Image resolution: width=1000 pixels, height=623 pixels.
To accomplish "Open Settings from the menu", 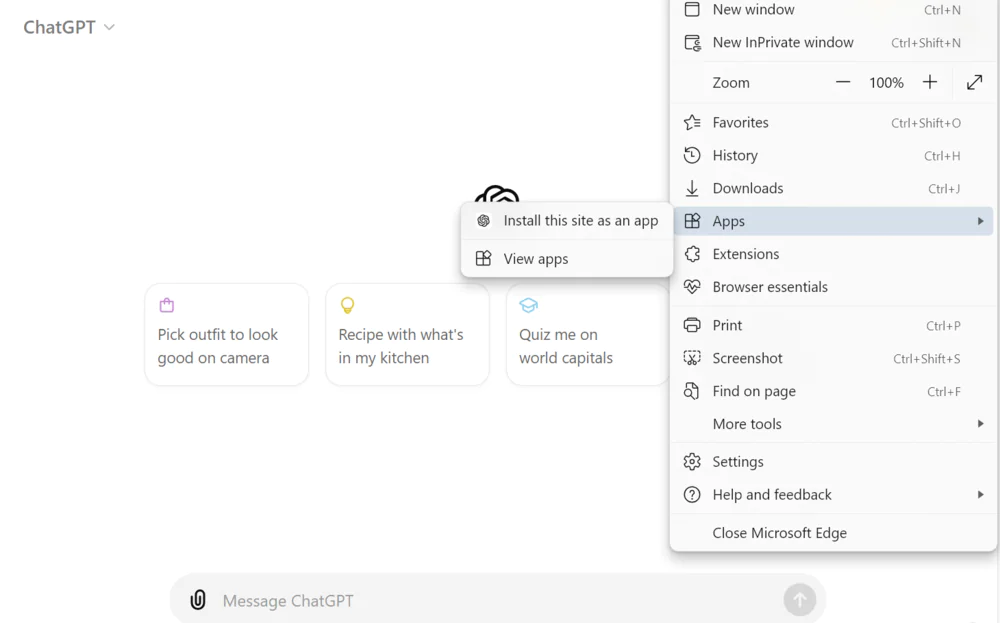I will (834, 462).
